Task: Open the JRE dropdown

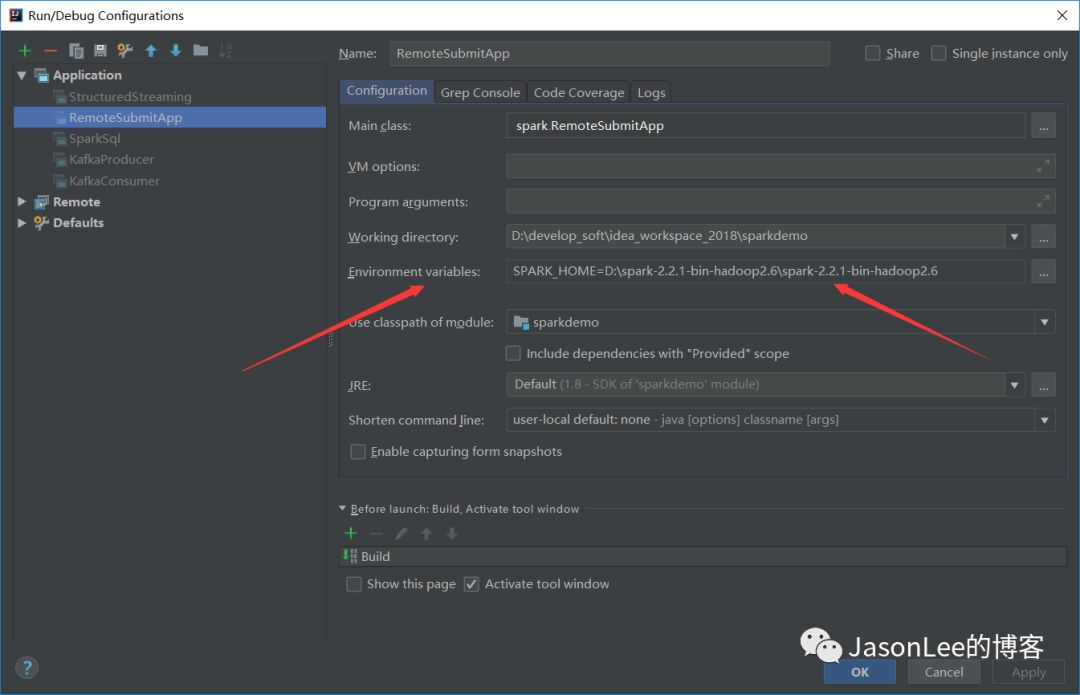Action: coord(1014,384)
